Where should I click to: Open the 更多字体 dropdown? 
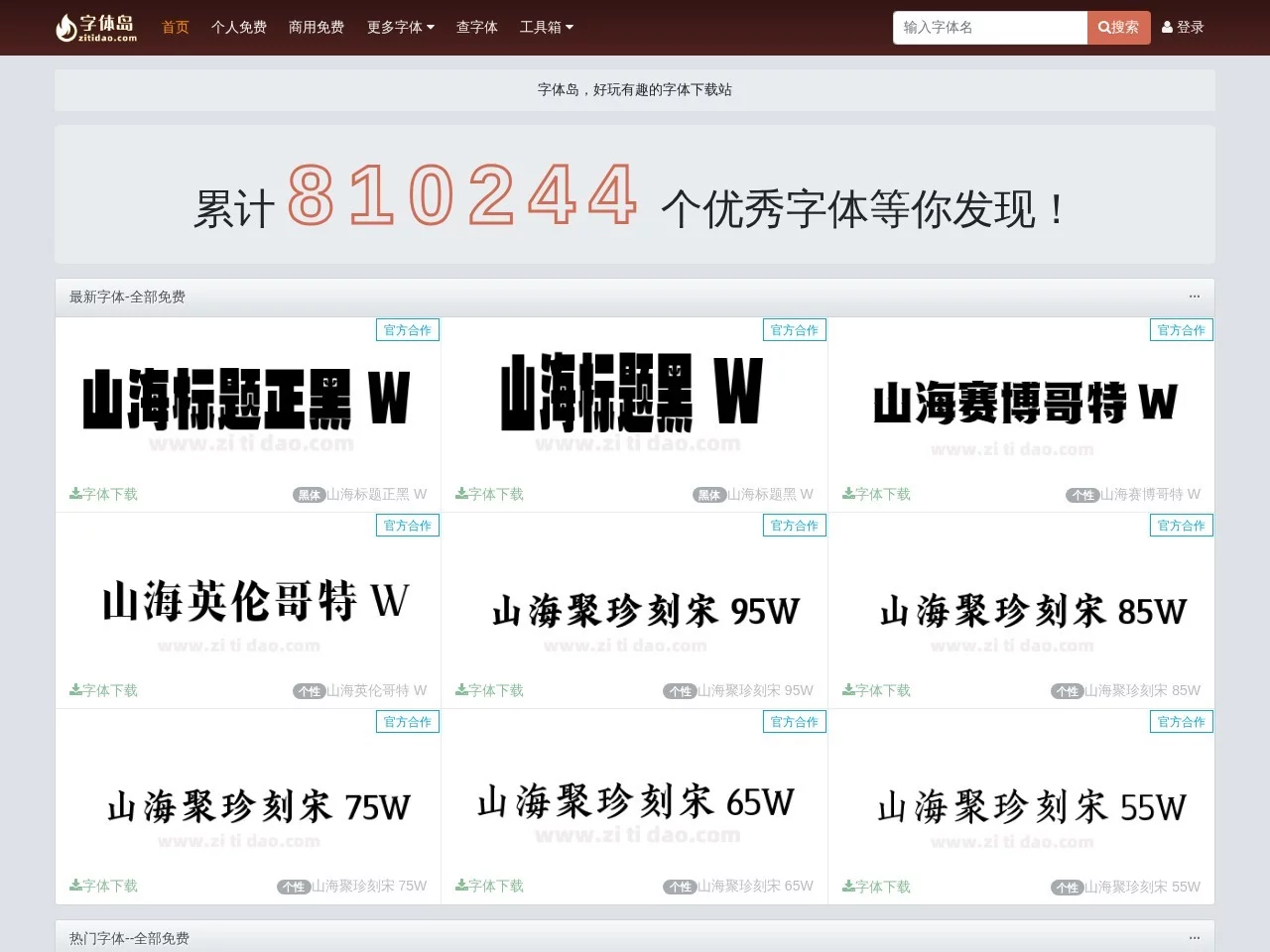[400, 27]
